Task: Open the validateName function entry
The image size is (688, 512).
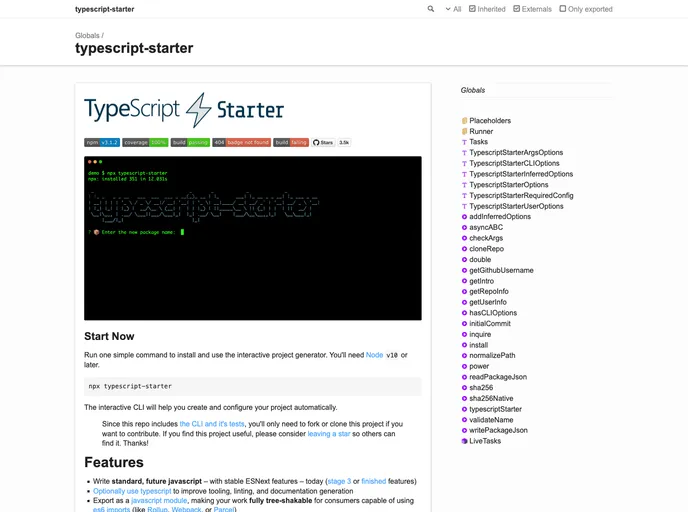Action: 491,420
